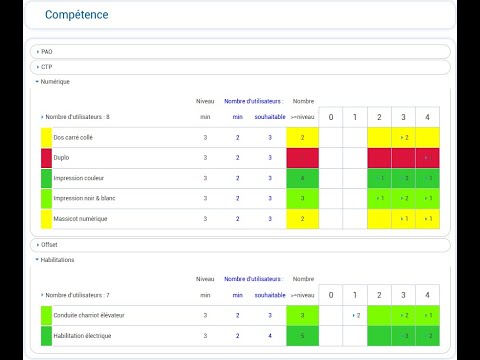The height and width of the screenshot is (360, 480).
Task: Collapse the Habilitations section
Action: pyautogui.click(x=55, y=260)
